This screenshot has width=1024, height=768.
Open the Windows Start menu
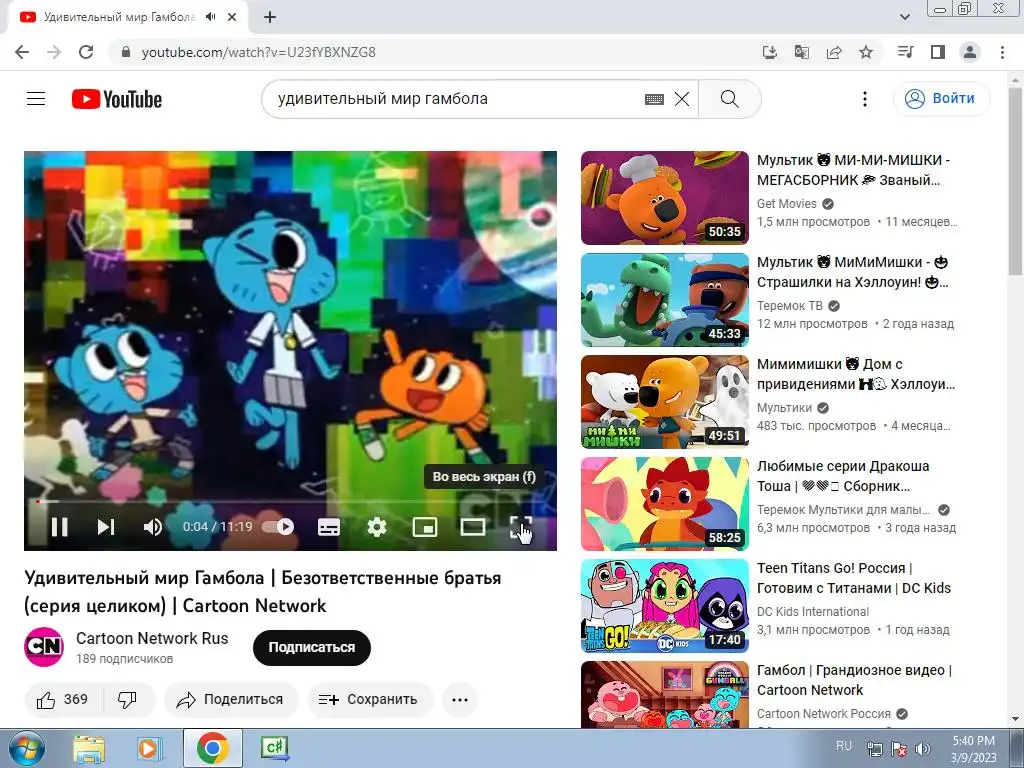pyautogui.click(x=27, y=749)
